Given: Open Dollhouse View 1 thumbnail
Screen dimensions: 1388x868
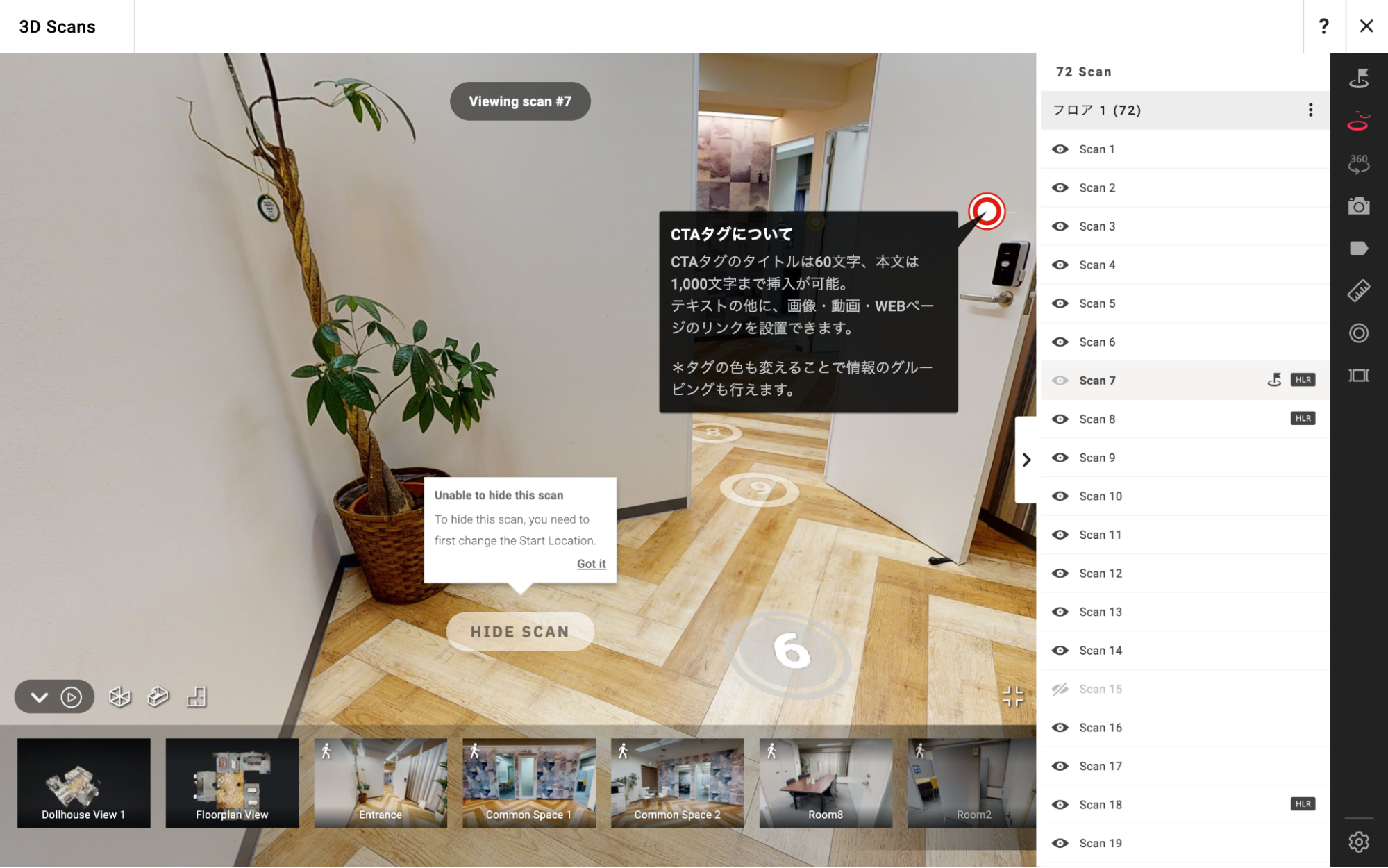Looking at the screenshot, I should point(83,783).
